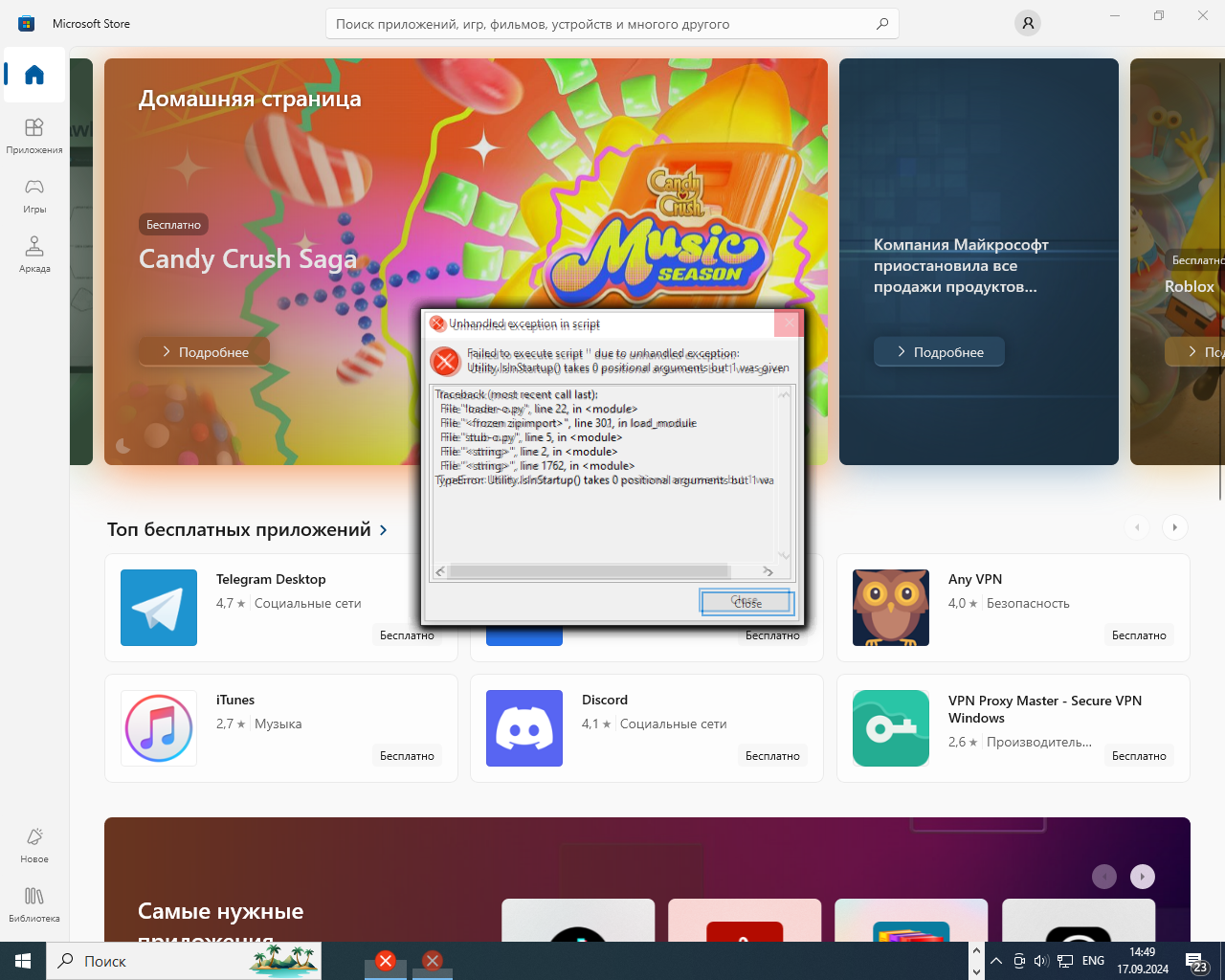
Task: Click Бесплатно button on Discord card
Action: 772,755
